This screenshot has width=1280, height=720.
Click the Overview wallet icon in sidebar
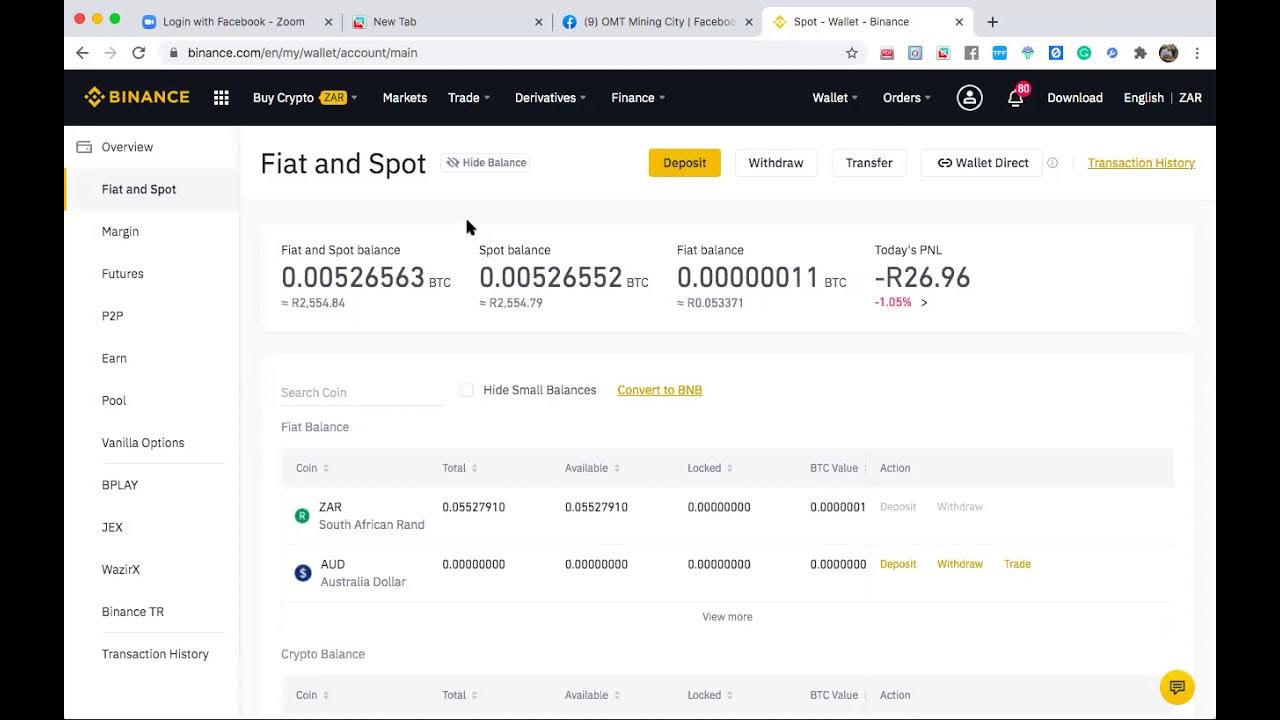[84, 147]
